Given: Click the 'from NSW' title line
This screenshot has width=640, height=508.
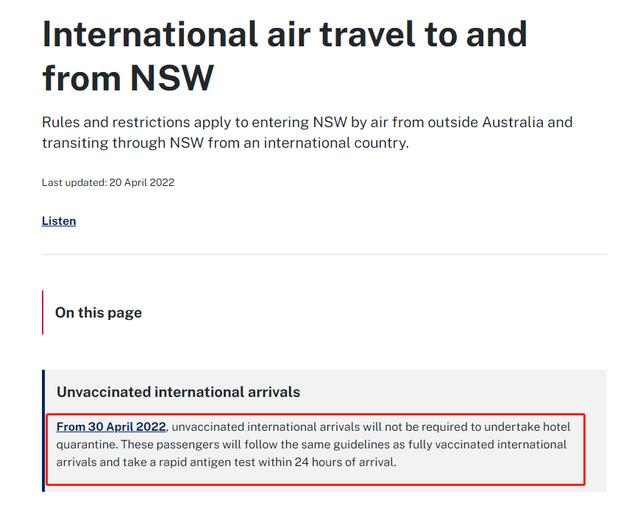Looking at the screenshot, I should [x=128, y=78].
